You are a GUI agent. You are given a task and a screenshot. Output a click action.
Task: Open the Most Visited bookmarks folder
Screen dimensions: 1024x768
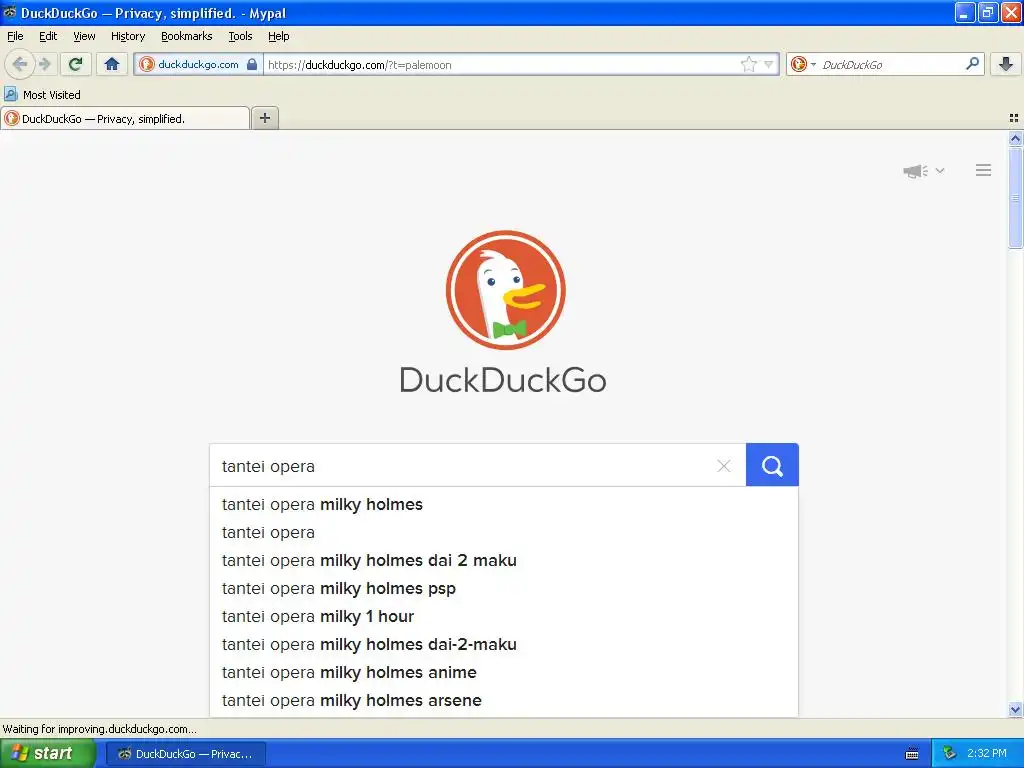pos(42,95)
